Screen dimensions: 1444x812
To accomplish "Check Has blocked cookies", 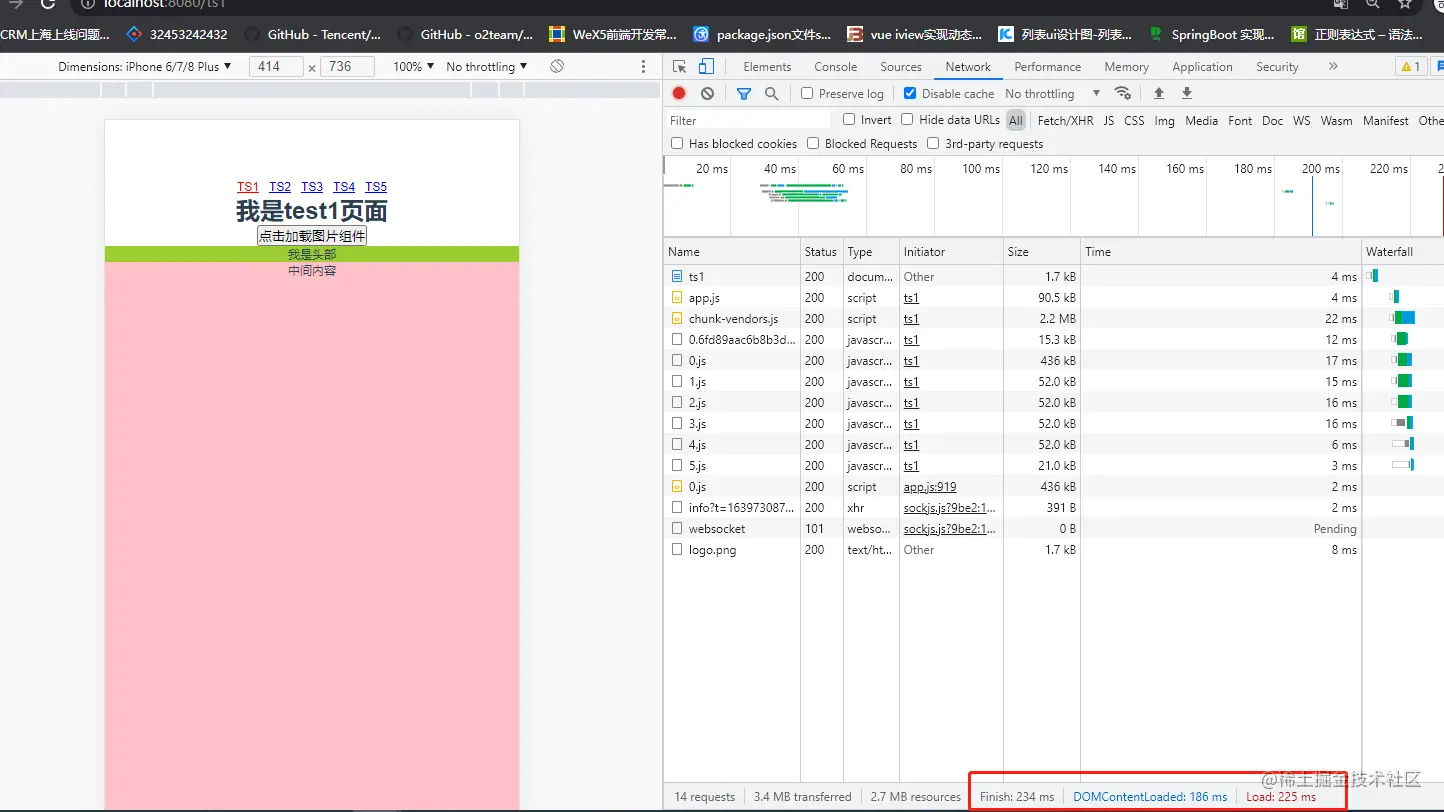I will [677, 143].
